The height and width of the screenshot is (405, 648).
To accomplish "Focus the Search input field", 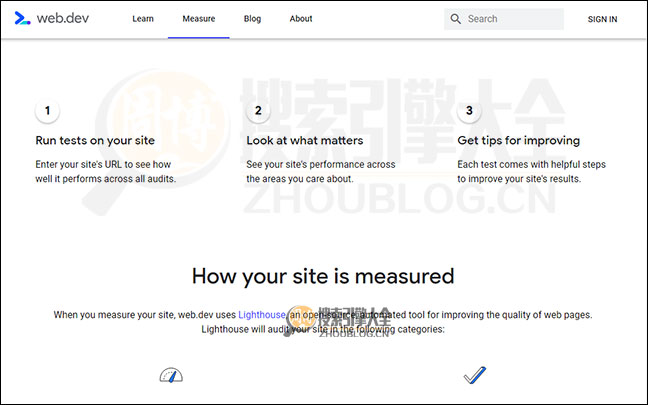I will pyautogui.click(x=512, y=19).
